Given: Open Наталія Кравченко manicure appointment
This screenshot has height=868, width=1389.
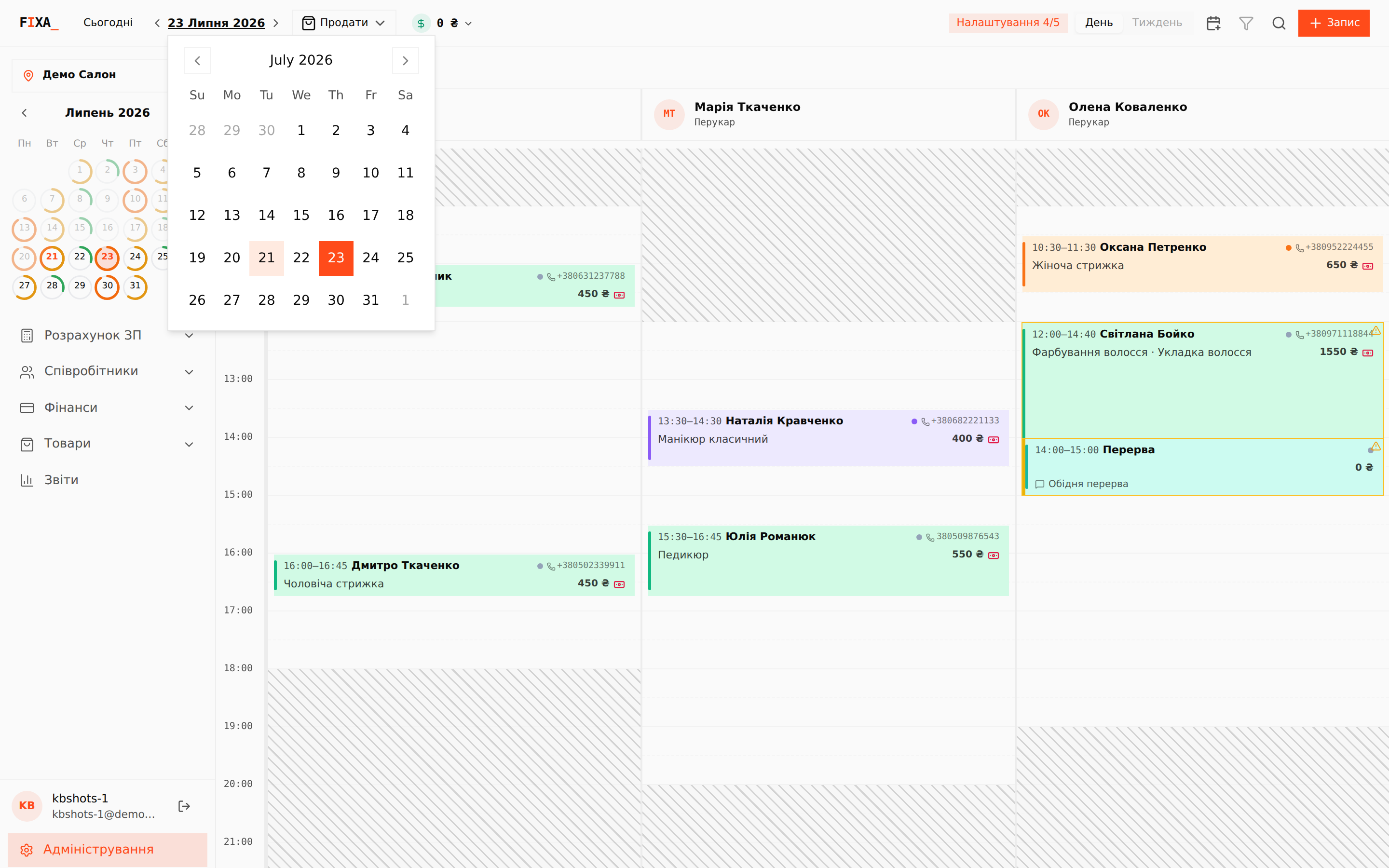Looking at the screenshot, I should pyautogui.click(x=828, y=438).
